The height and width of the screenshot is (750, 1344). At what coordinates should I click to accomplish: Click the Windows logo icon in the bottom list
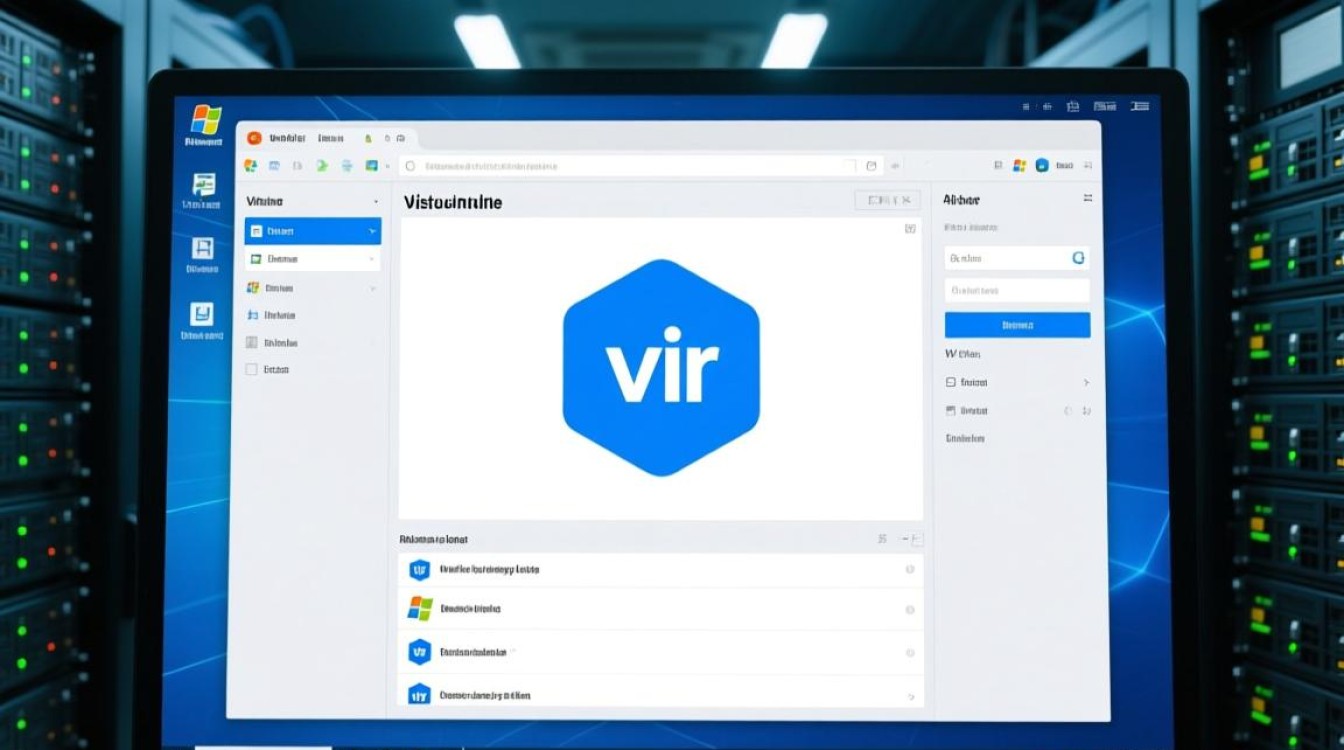point(420,608)
